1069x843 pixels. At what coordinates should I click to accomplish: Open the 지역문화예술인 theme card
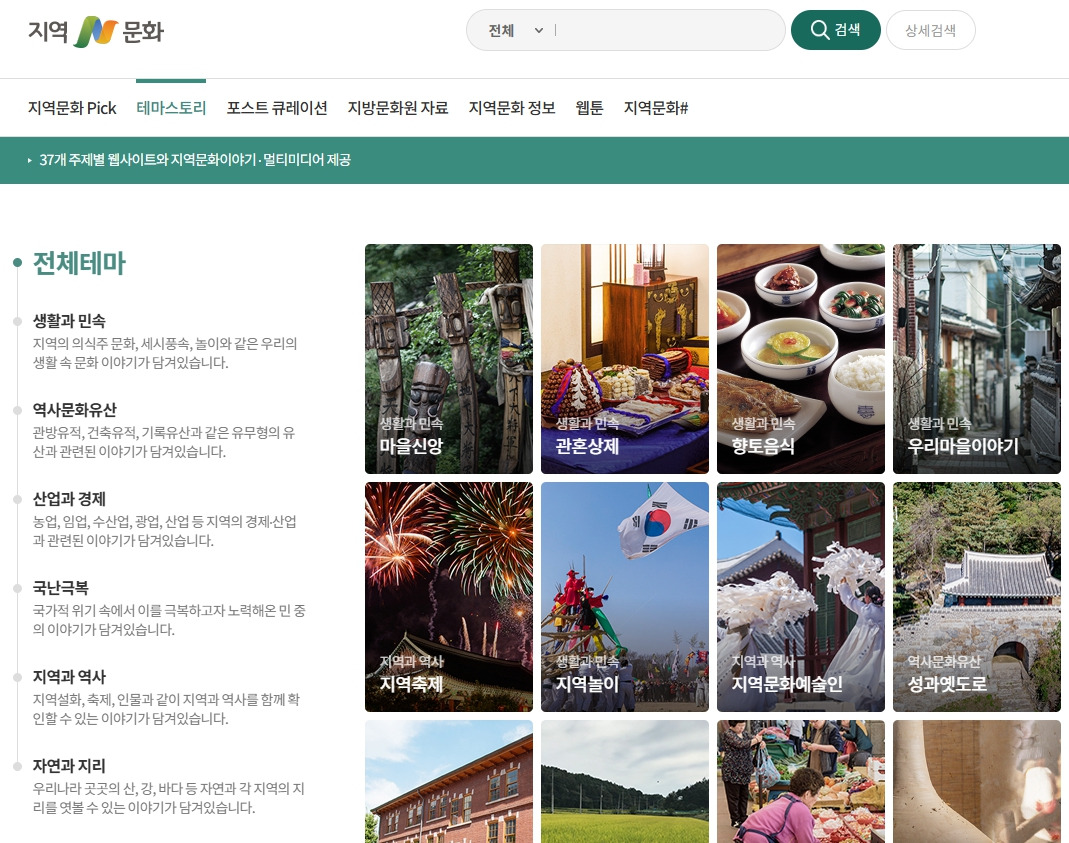tap(800, 597)
